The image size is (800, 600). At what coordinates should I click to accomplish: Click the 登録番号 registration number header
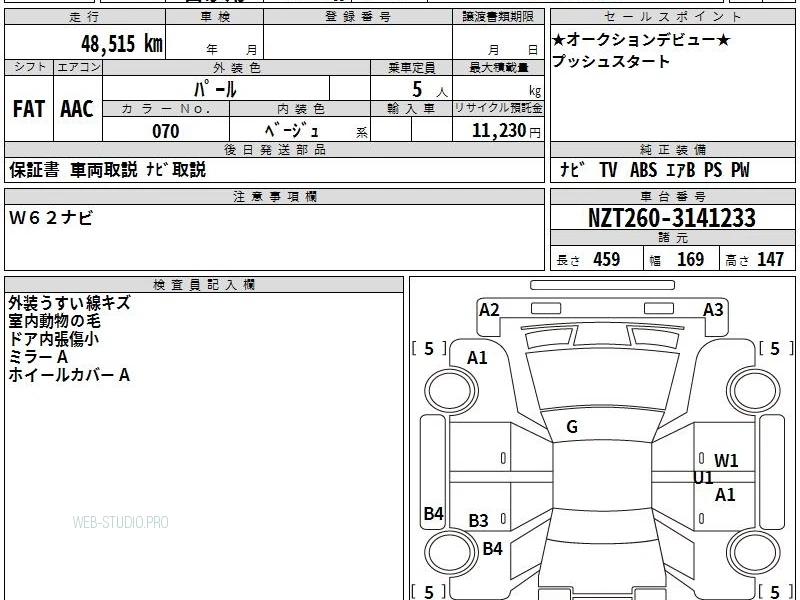point(358,17)
